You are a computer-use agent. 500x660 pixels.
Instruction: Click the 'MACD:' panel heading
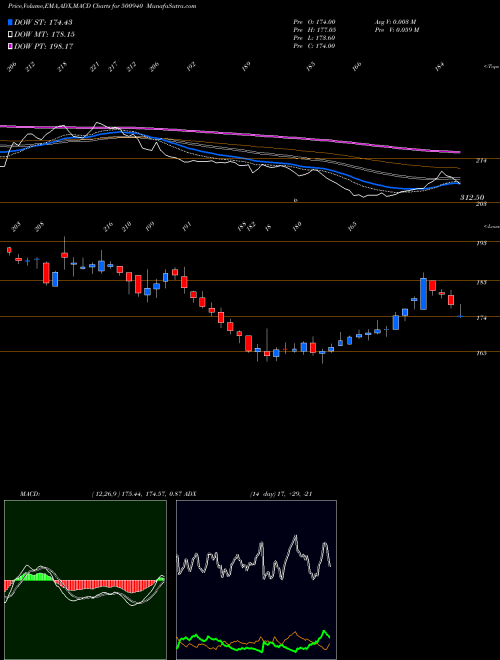point(29,494)
